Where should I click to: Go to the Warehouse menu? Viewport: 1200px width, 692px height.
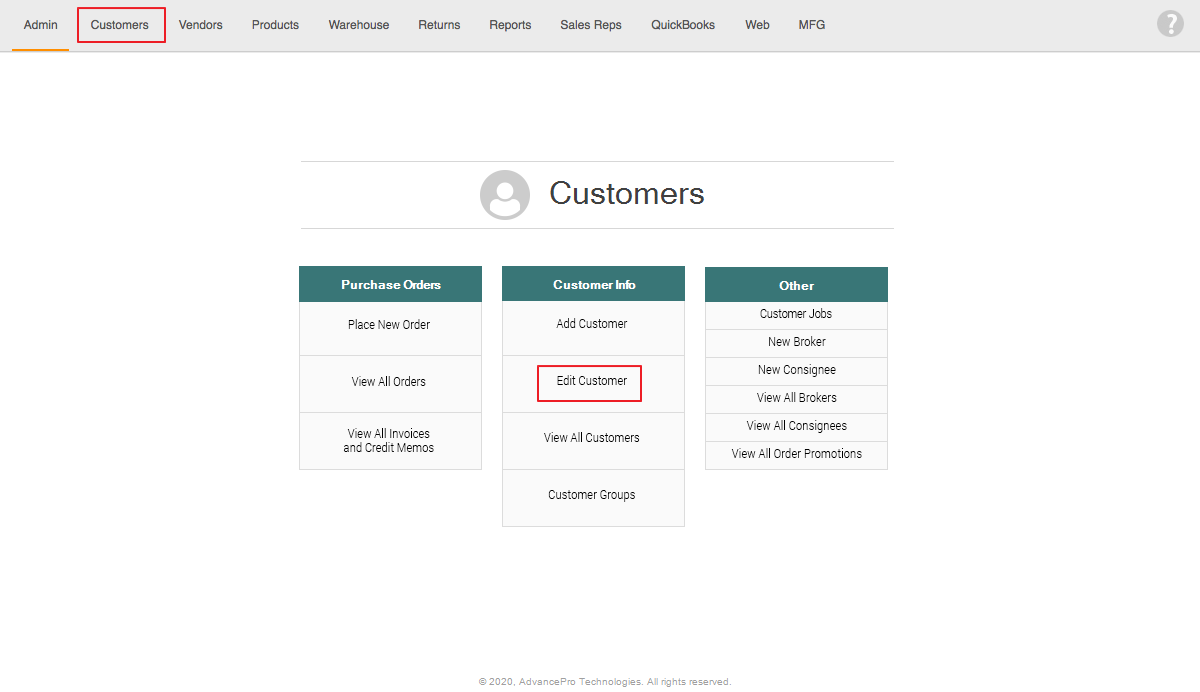tap(359, 25)
